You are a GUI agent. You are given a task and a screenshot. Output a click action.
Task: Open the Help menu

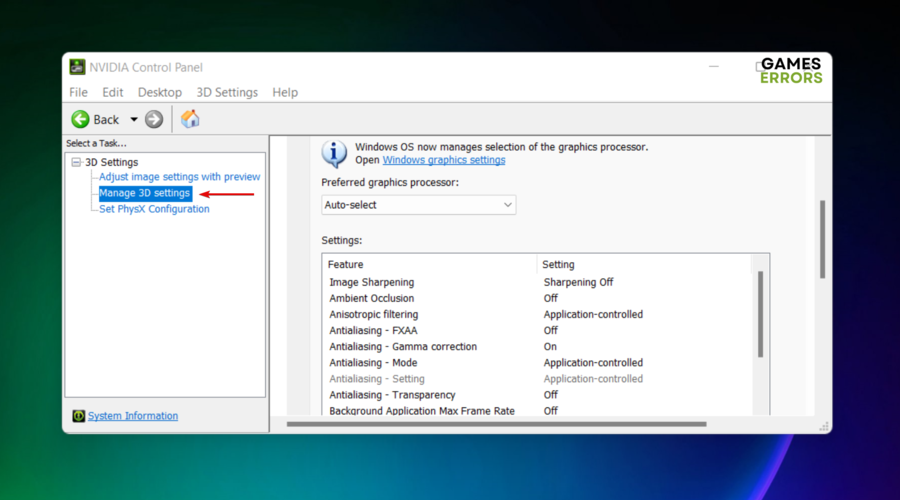[285, 92]
